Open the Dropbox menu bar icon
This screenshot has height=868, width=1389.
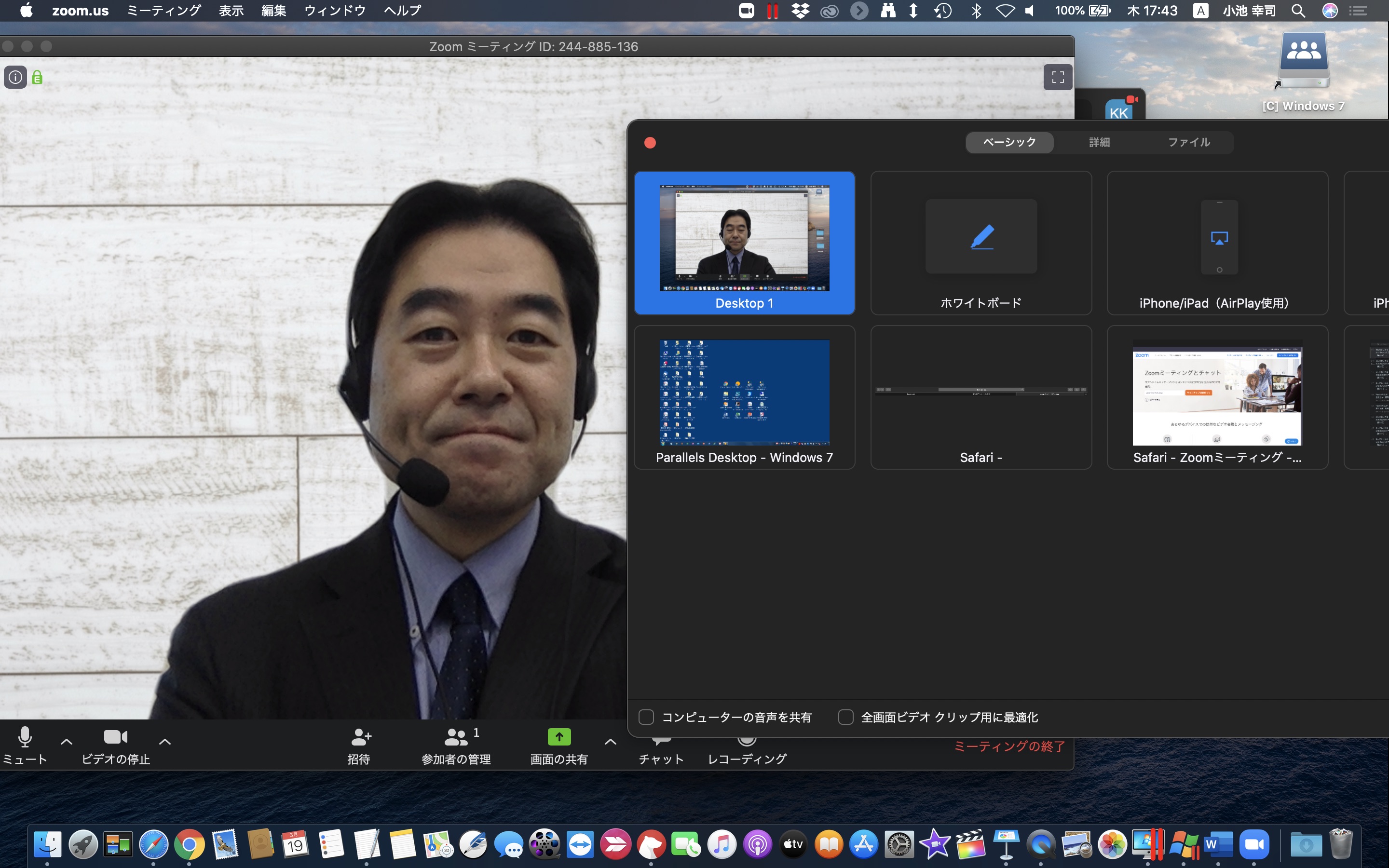point(800,10)
